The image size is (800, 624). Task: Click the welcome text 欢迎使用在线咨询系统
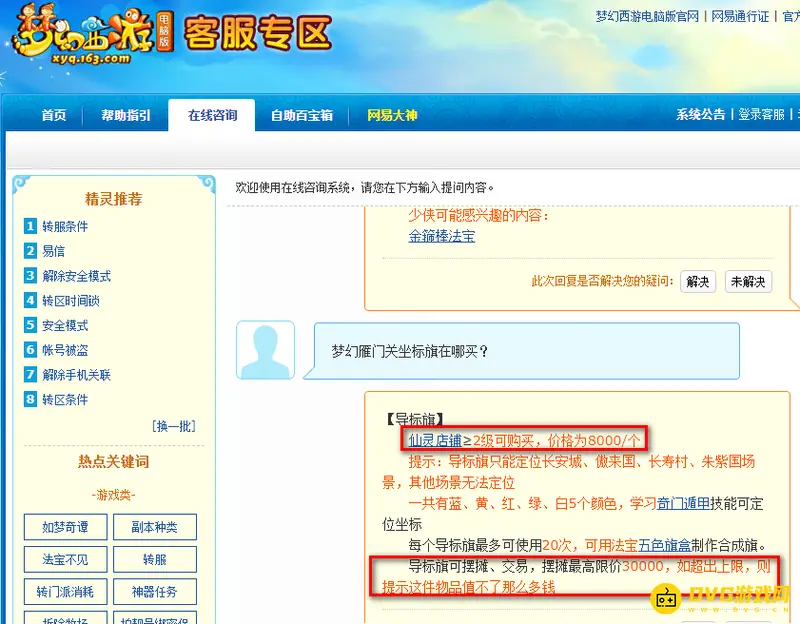tap(292, 188)
